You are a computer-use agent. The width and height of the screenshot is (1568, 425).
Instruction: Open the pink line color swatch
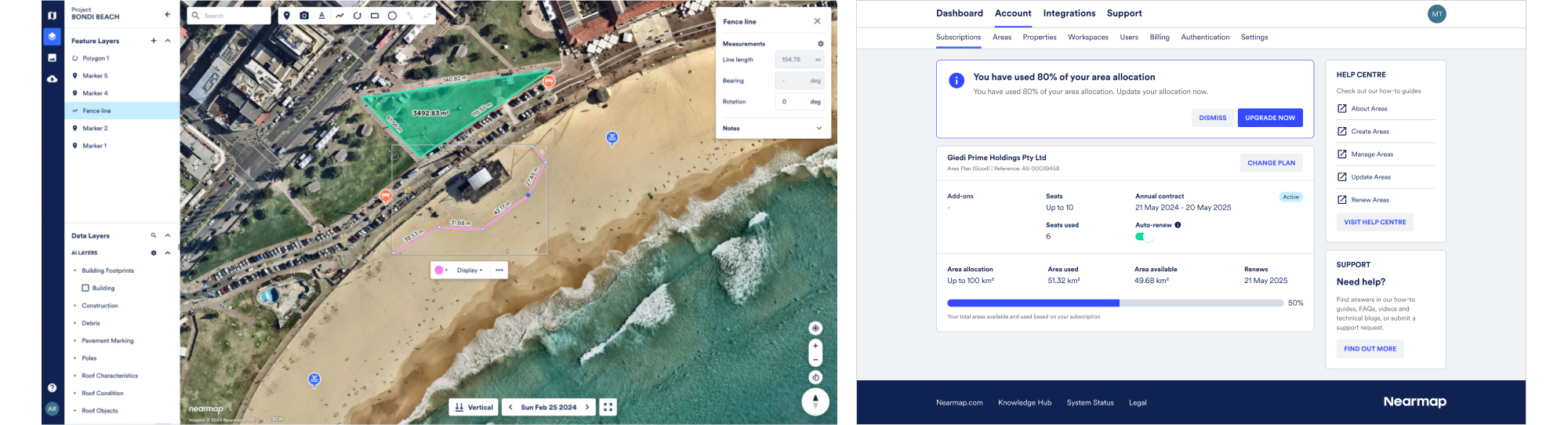point(440,271)
